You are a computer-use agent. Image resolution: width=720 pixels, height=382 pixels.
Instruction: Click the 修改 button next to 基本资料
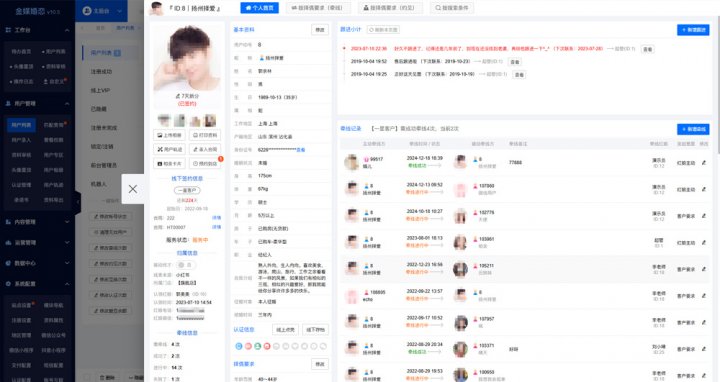320,30
